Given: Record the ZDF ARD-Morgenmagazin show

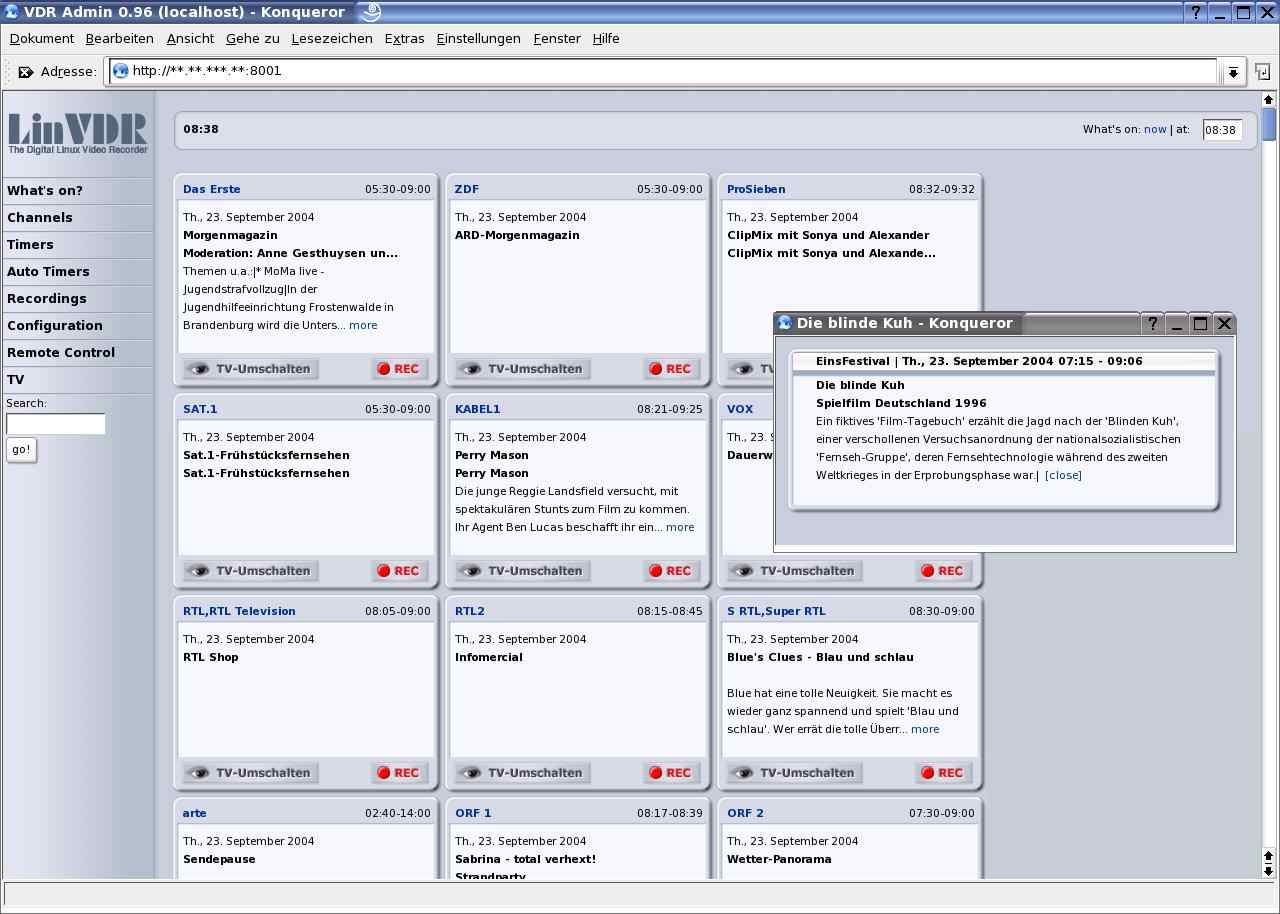Looking at the screenshot, I should coord(671,369).
